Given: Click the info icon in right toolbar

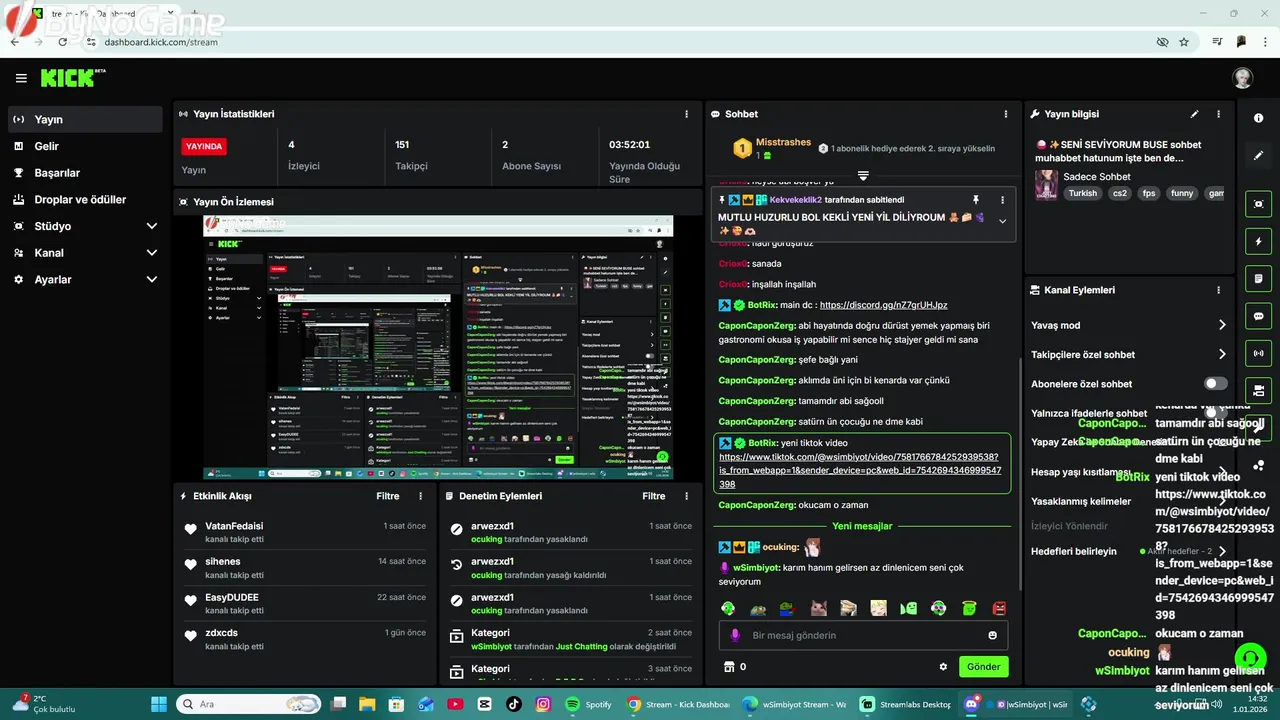Looking at the screenshot, I should click(x=1258, y=118).
